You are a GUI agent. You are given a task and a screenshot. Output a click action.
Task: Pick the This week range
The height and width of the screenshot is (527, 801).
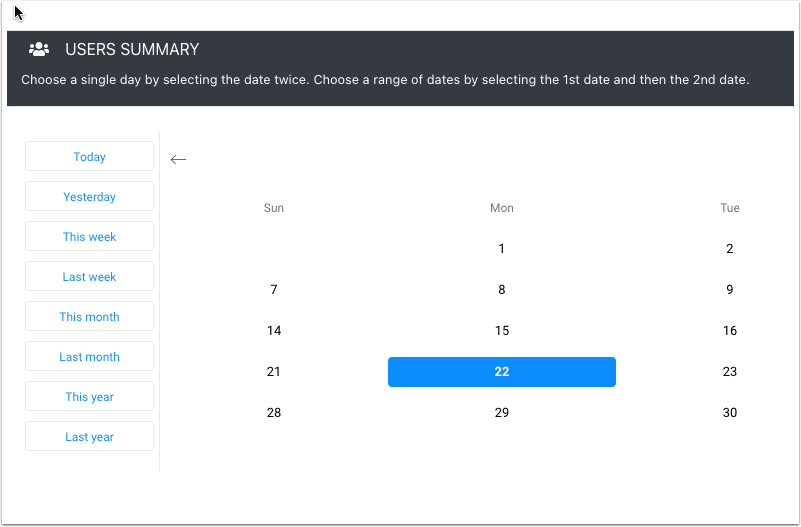(89, 237)
